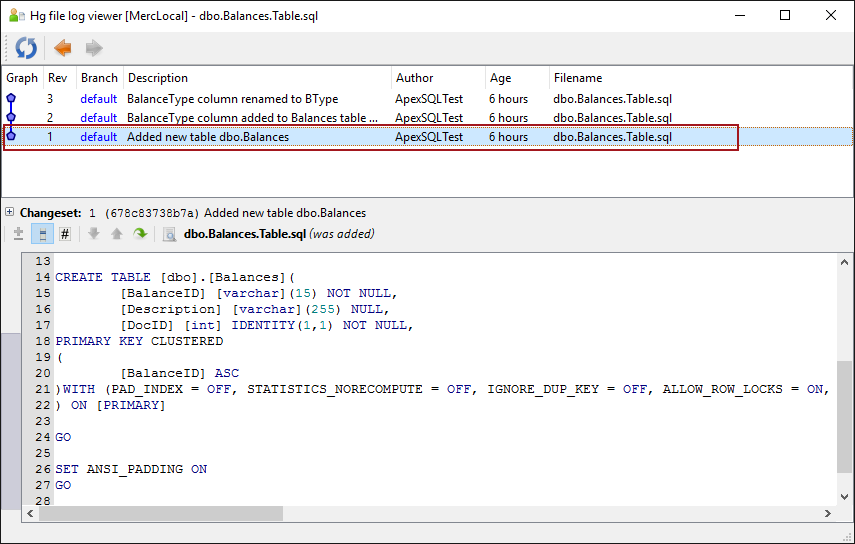
Task: Sort by the Author column header
Action: point(415,78)
